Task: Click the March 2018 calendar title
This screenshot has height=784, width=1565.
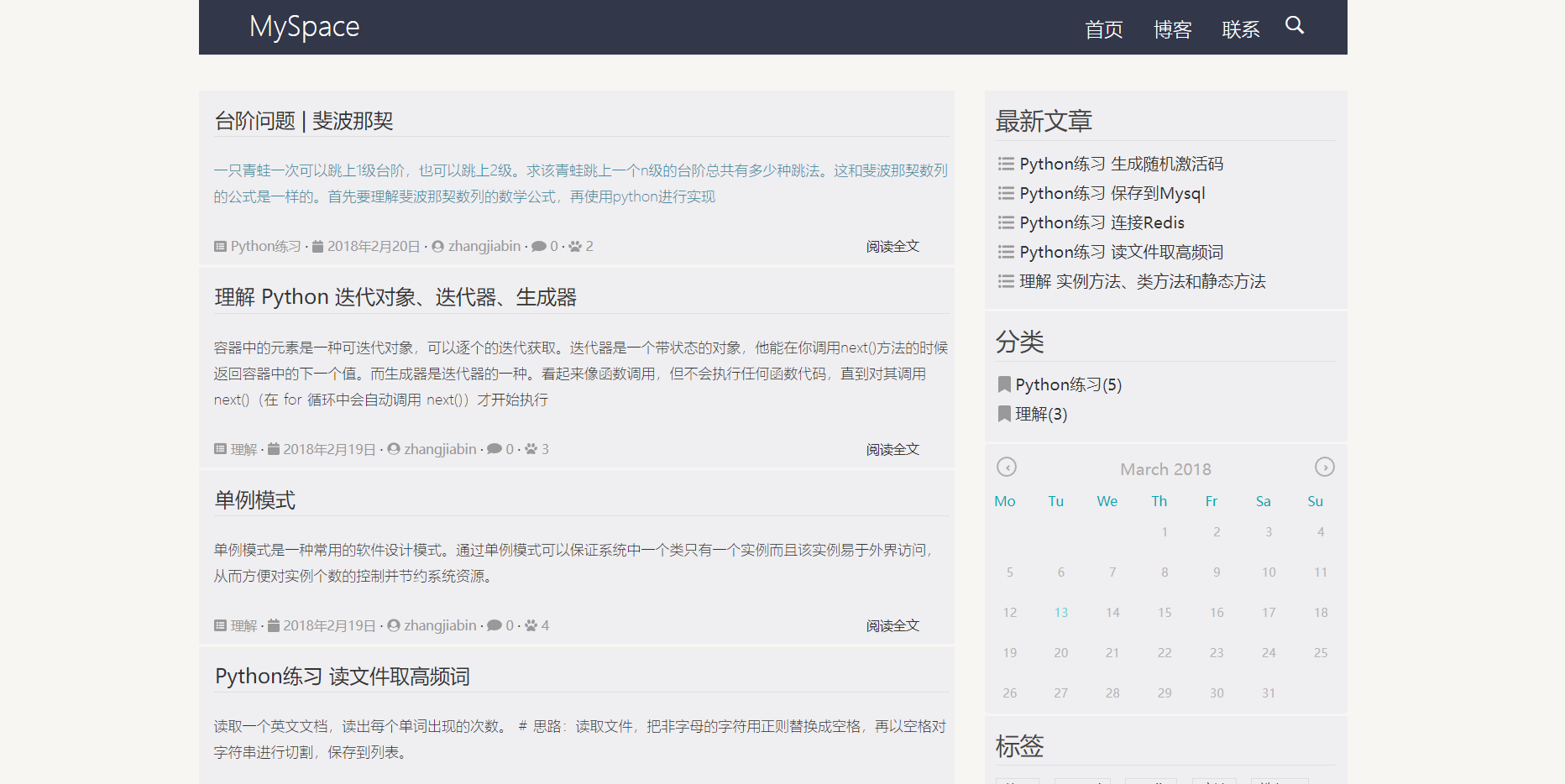Action: tap(1165, 469)
